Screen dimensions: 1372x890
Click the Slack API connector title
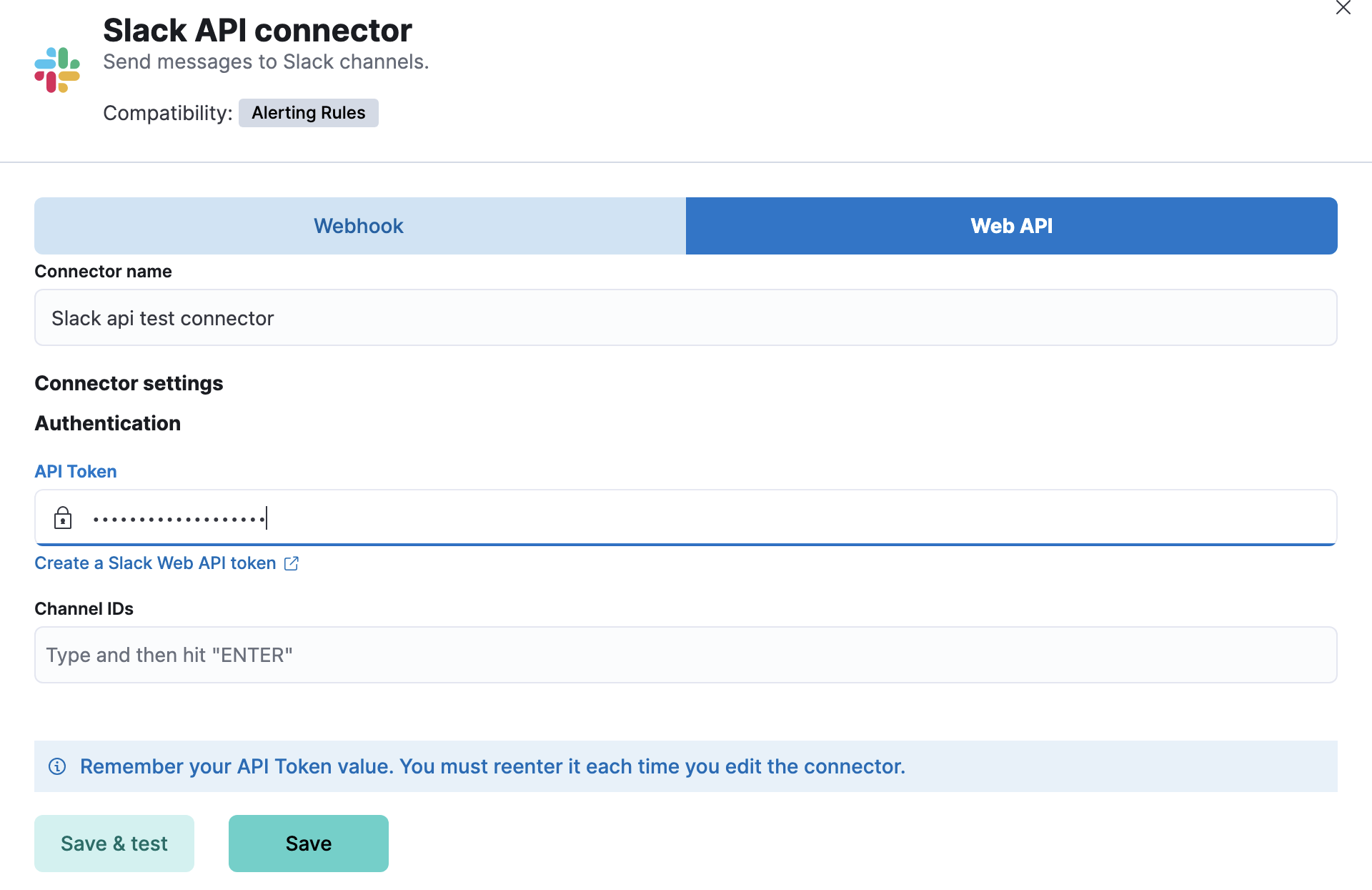pos(257,30)
